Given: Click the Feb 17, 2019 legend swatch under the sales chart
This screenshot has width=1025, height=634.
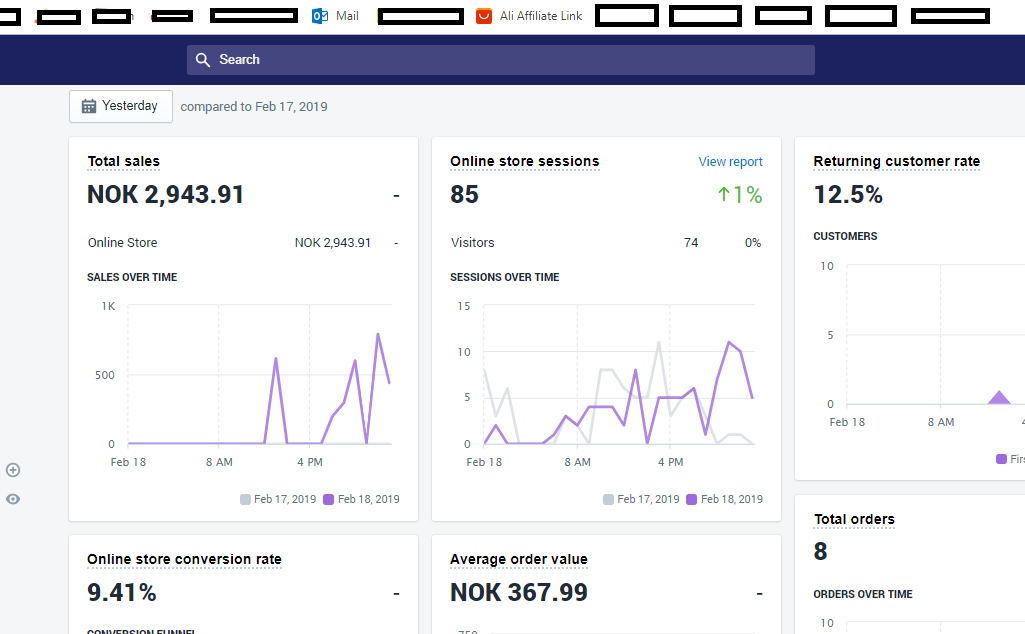Looking at the screenshot, I should [245, 499].
